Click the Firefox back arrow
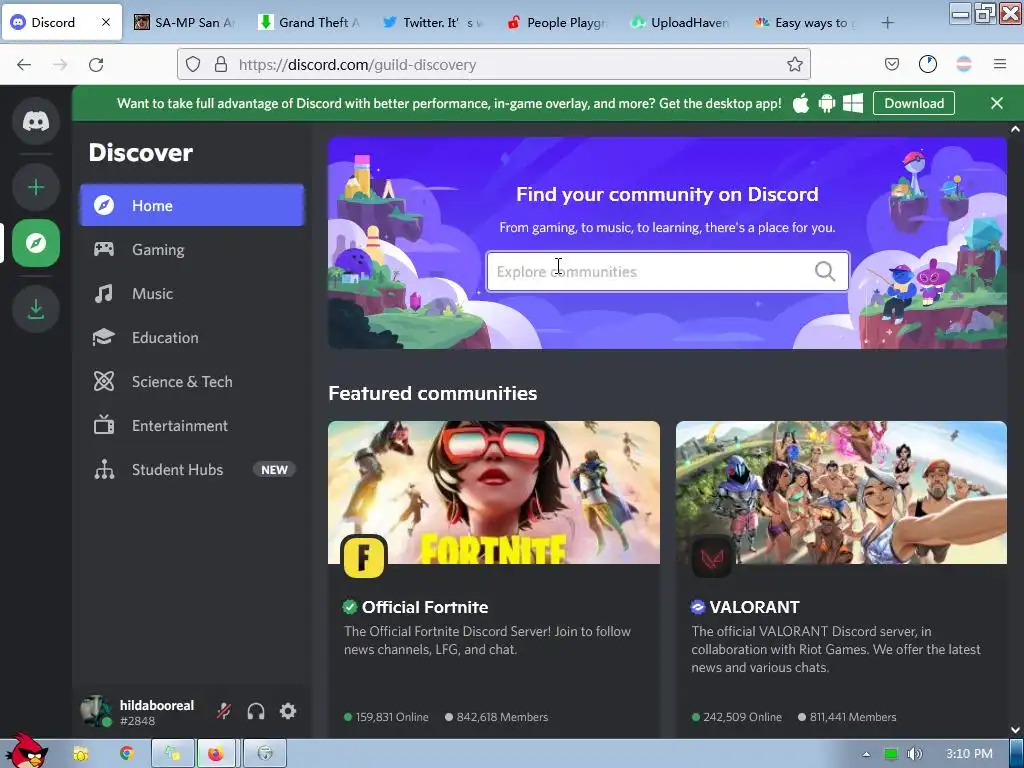The height and width of the screenshot is (768, 1024). (x=24, y=65)
